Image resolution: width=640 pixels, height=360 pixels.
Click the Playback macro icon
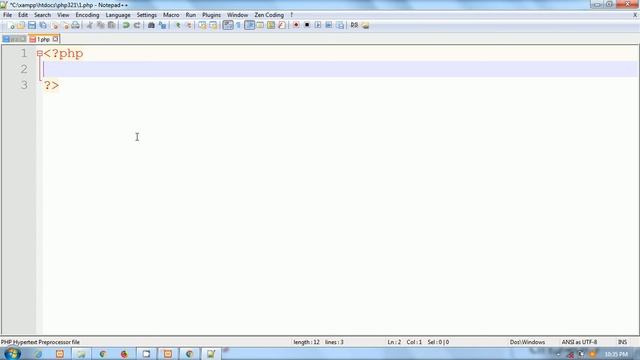click(x=318, y=25)
